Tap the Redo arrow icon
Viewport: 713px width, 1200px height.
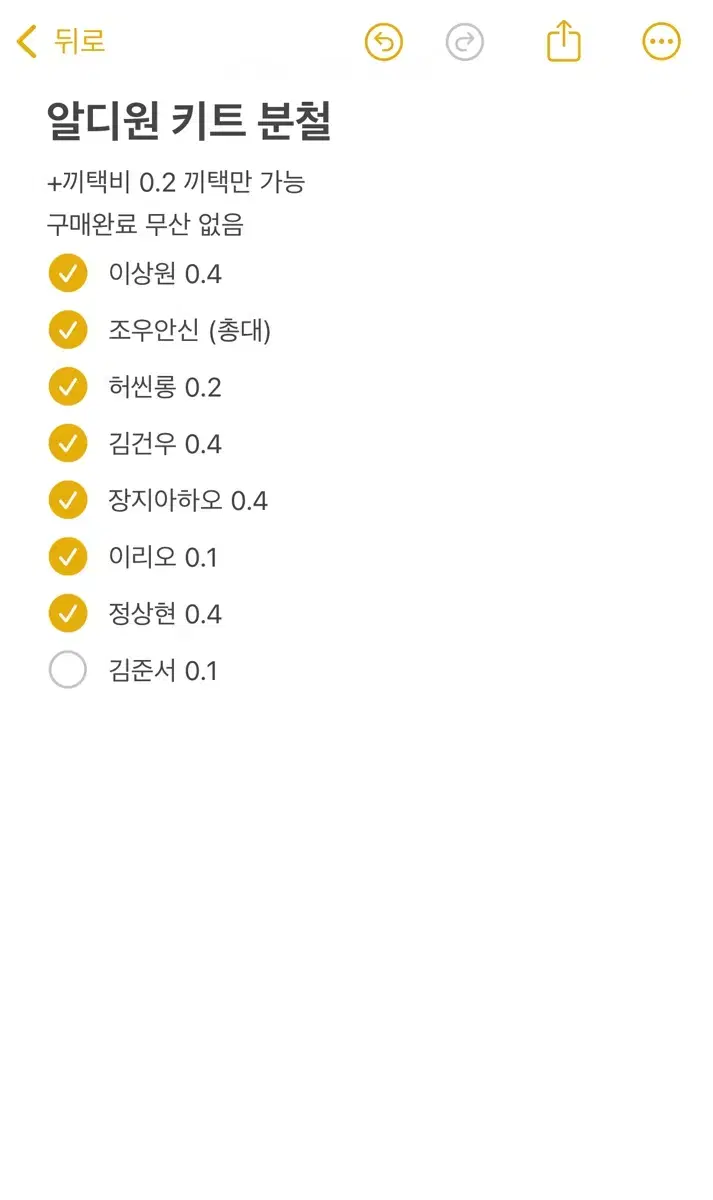(464, 42)
